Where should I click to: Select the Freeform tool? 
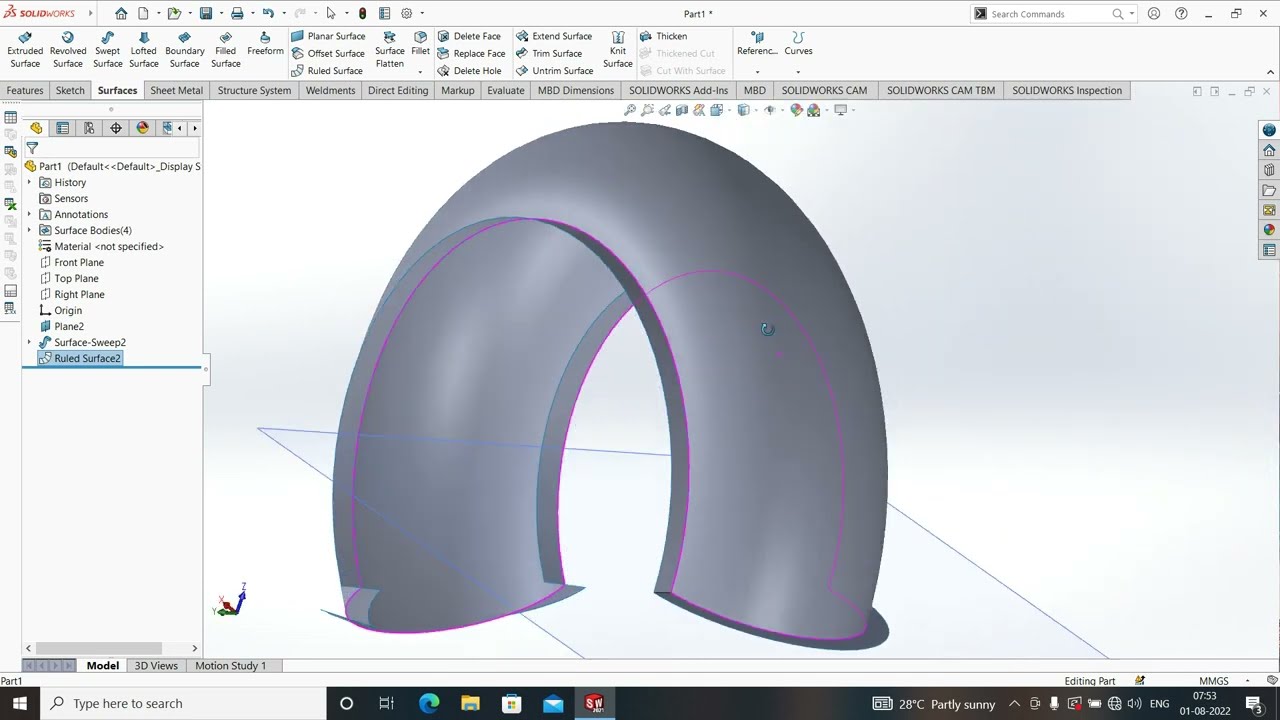click(265, 44)
